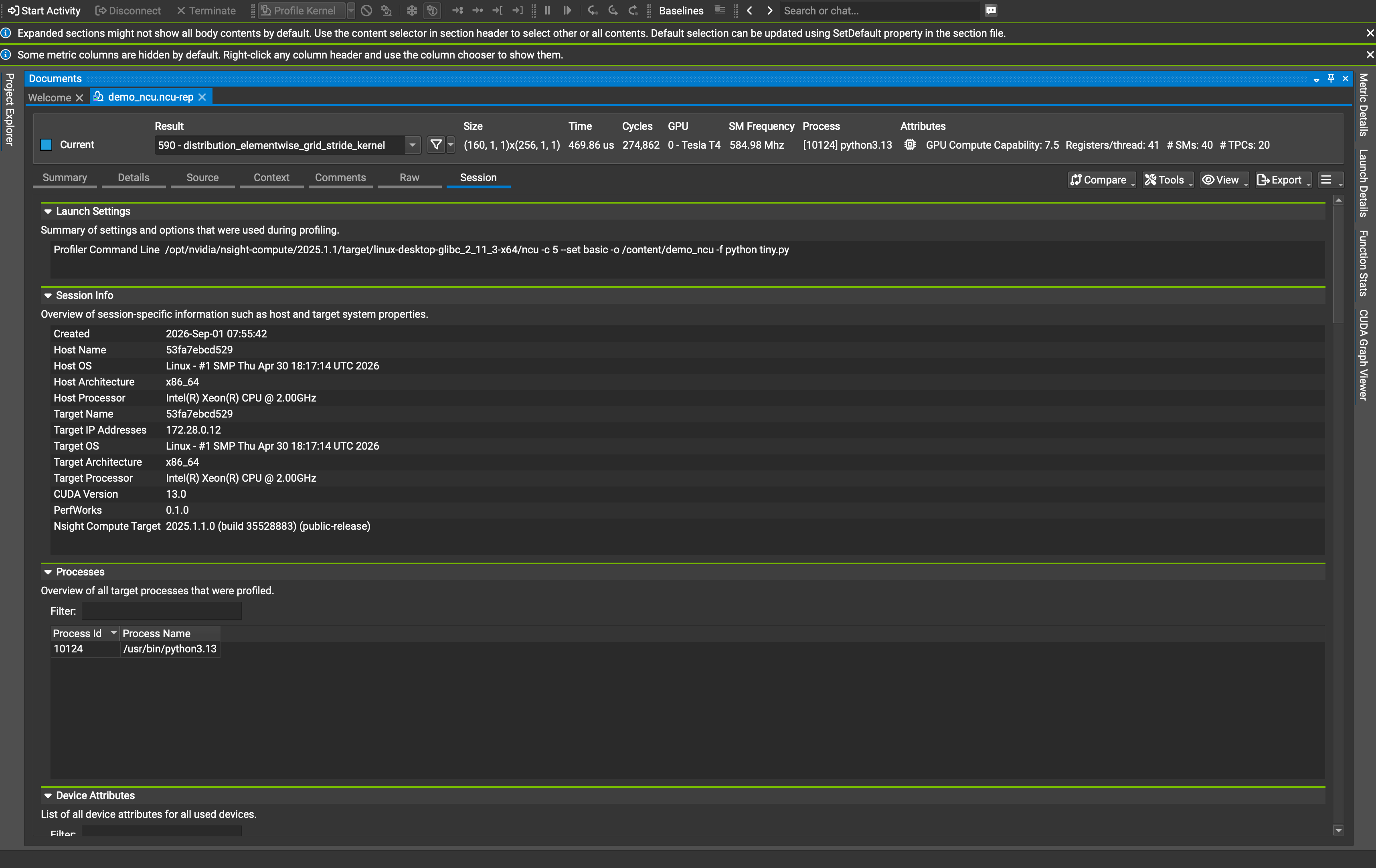Pin the Documents panel
This screenshot has width=1376, height=868.
(x=1331, y=78)
